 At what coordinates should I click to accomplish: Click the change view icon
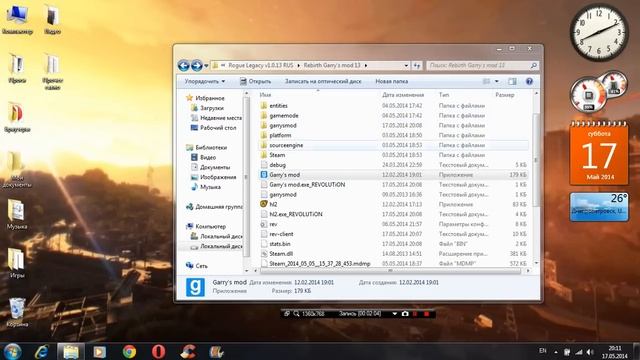(x=487, y=82)
